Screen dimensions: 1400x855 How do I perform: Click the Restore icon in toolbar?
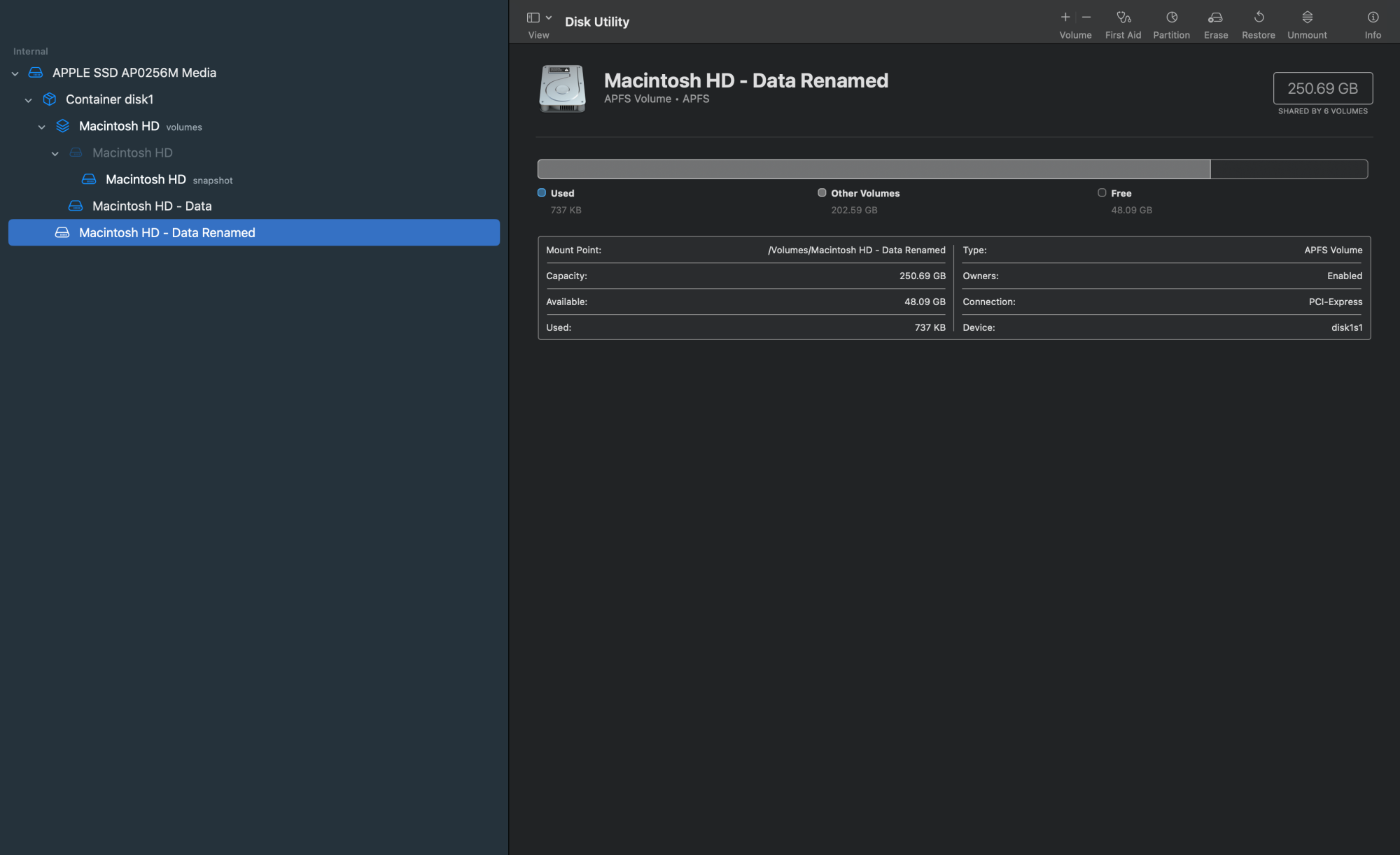[1258, 17]
